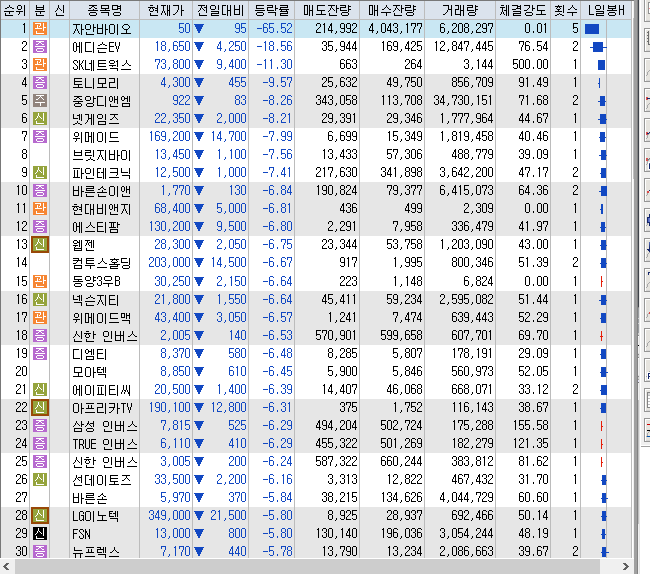The image size is (650, 574).
Task: Click the orange 관 badge for 위메이드맥
Action: coord(40,317)
